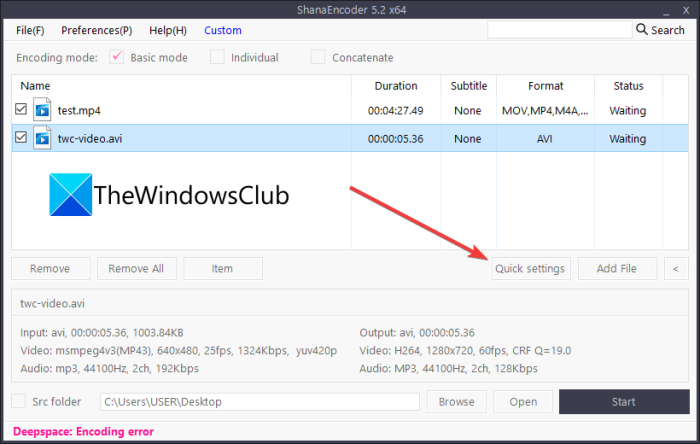Click the Output video H264 info line

click(x=465, y=351)
